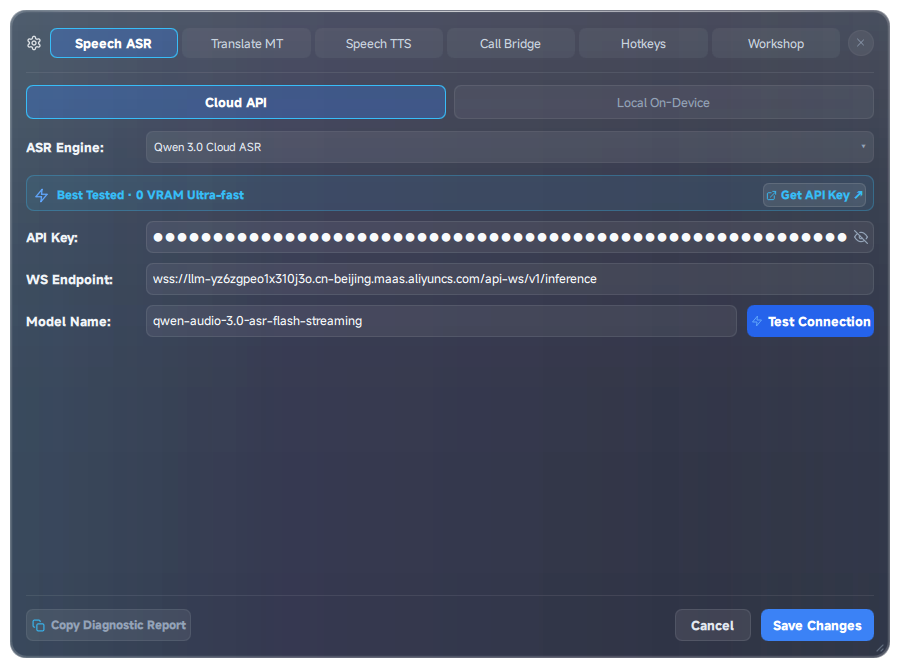Click the Best Tested · 0 VRAM Ultra-fast text

150,195
